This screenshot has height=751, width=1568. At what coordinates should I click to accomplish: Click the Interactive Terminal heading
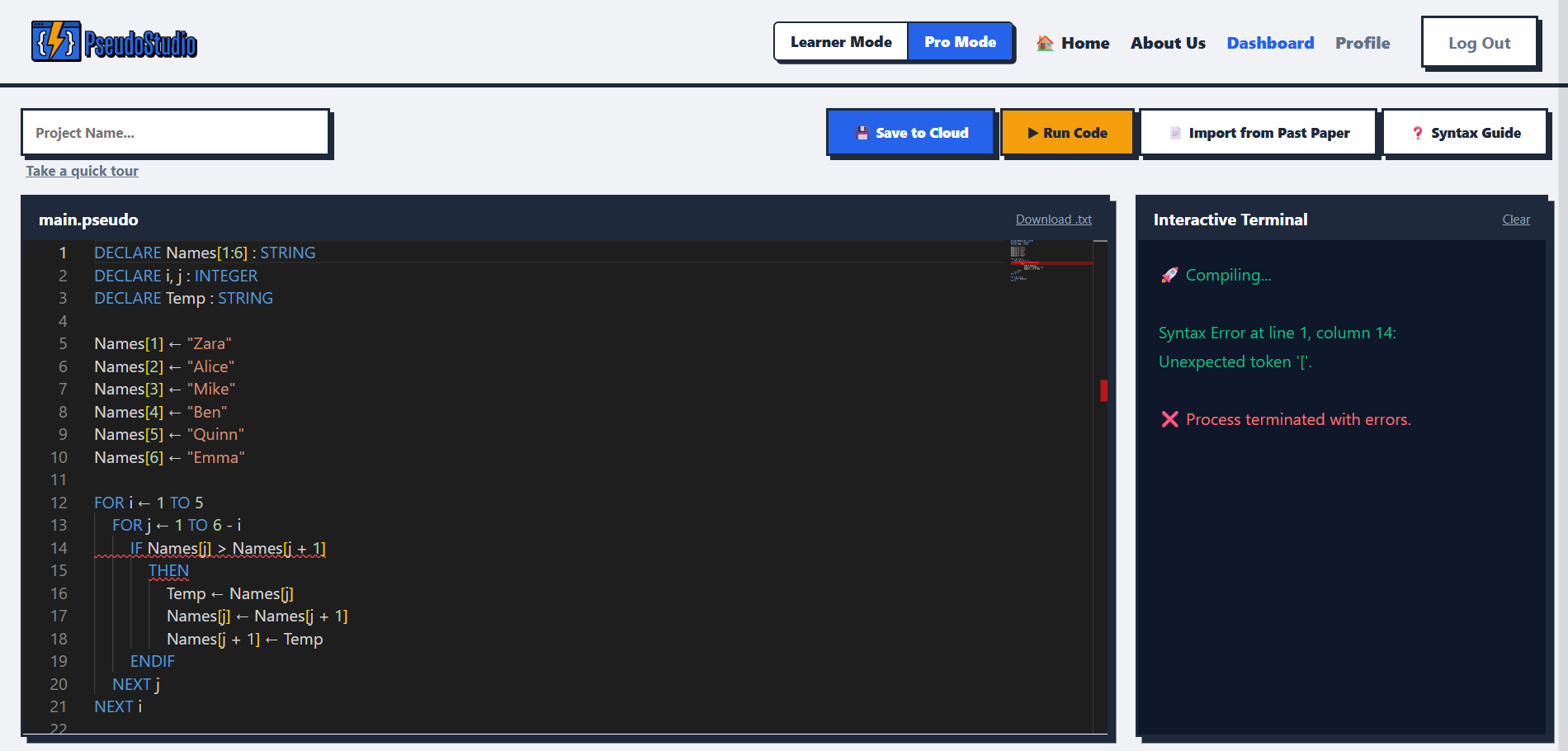tap(1230, 220)
